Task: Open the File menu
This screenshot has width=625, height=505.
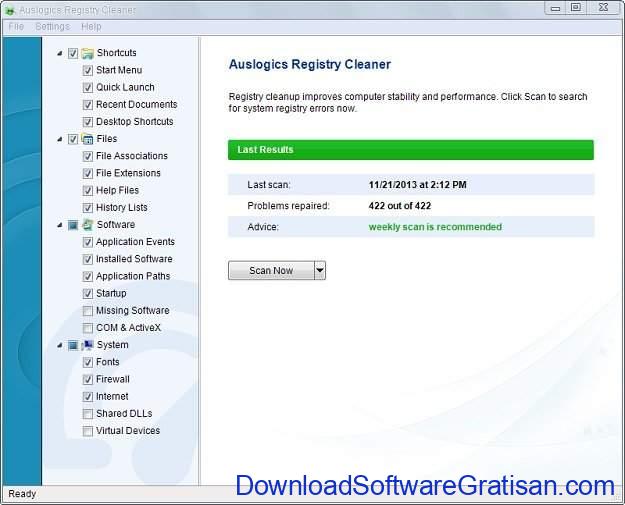Action: pos(16,27)
